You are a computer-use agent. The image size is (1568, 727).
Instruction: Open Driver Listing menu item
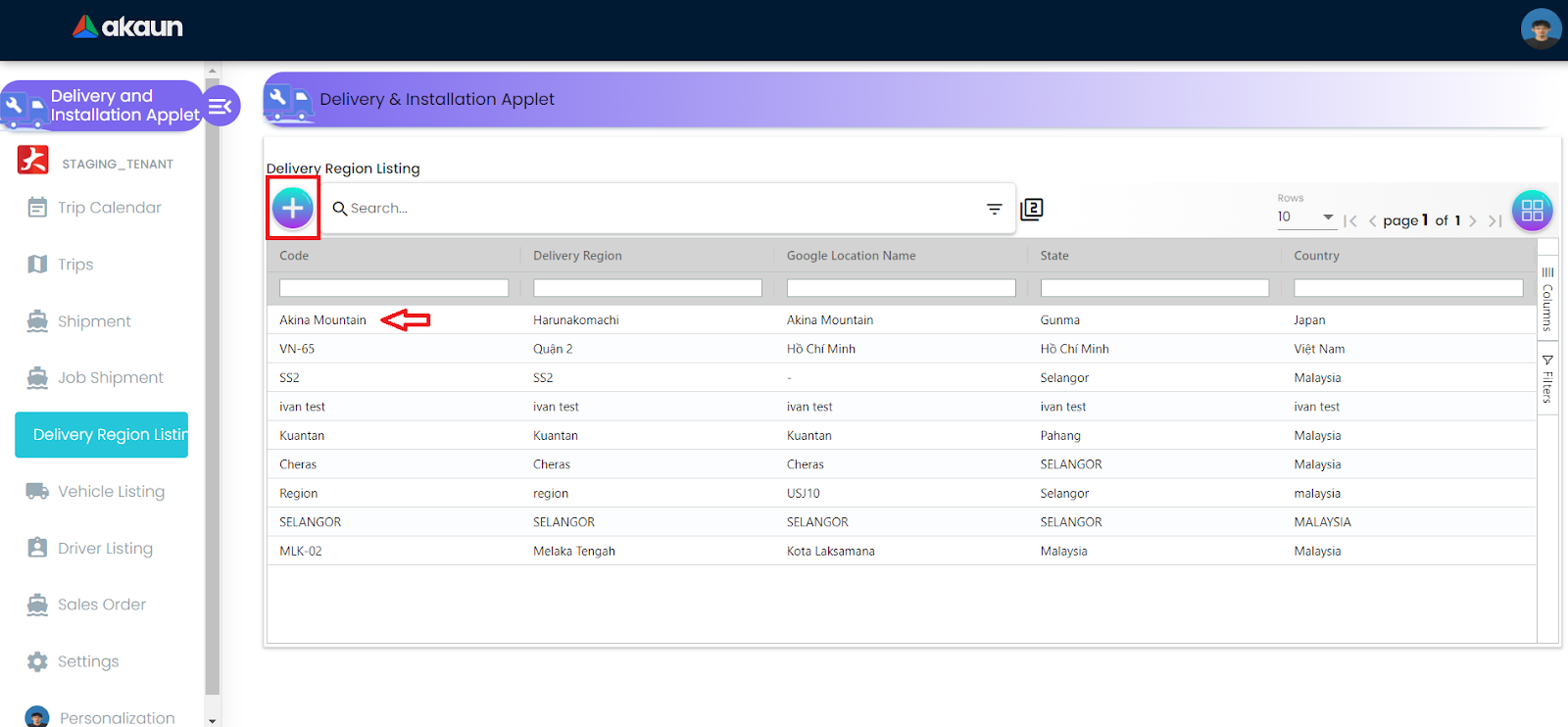(105, 549)
